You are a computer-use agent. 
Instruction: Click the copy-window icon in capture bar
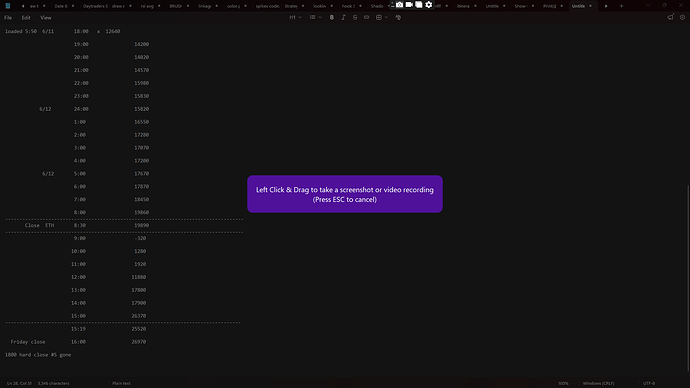point(418,4)
